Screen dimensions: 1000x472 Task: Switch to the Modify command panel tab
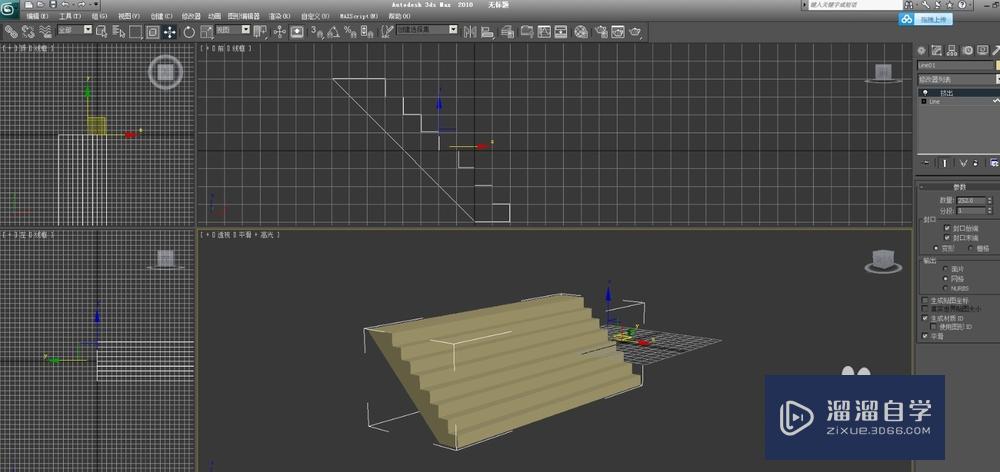pyautogui.click(x=936, y=51)
